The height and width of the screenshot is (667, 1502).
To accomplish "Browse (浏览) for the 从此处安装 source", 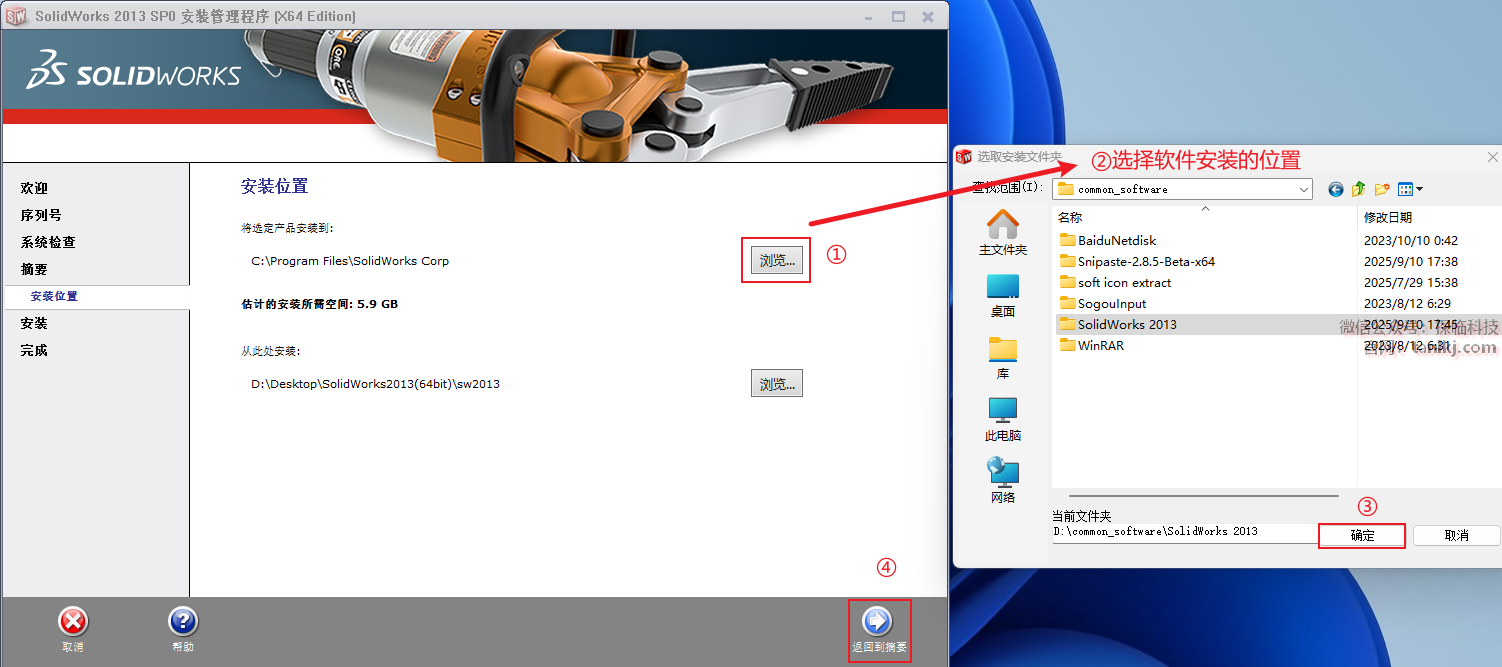I will (x=777, y=384).
